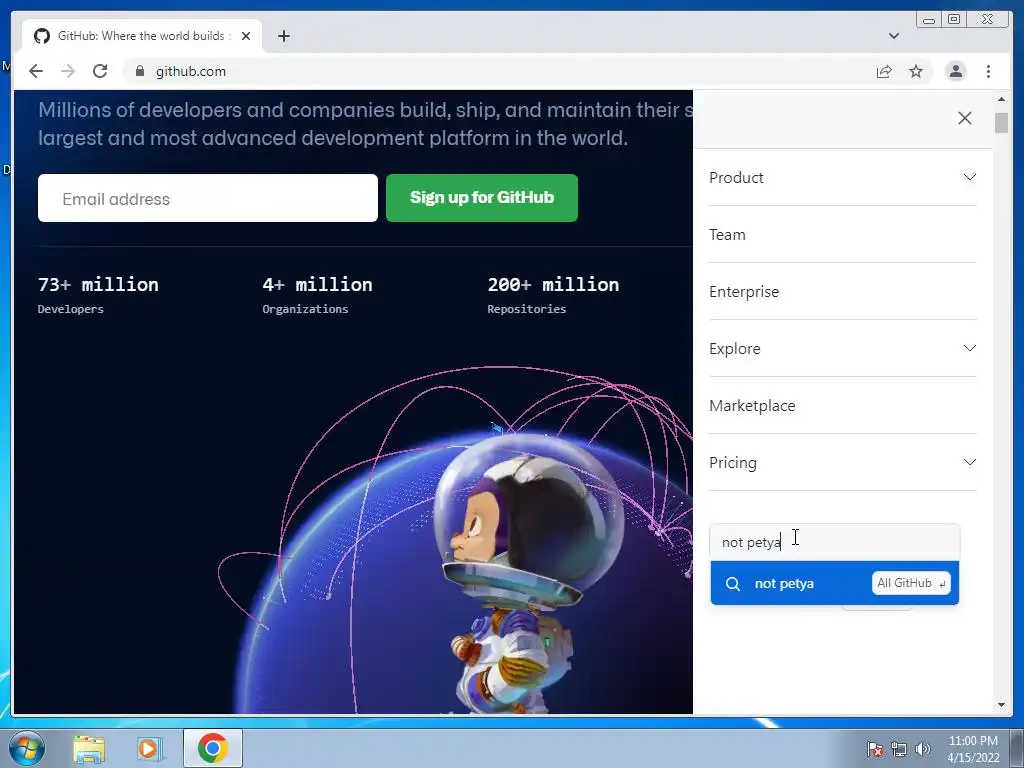Image resolution: width=1024 pixels, height=768 pixels.
Task: Close the GitHub navigation menu panel
Action: click(965, 118)
